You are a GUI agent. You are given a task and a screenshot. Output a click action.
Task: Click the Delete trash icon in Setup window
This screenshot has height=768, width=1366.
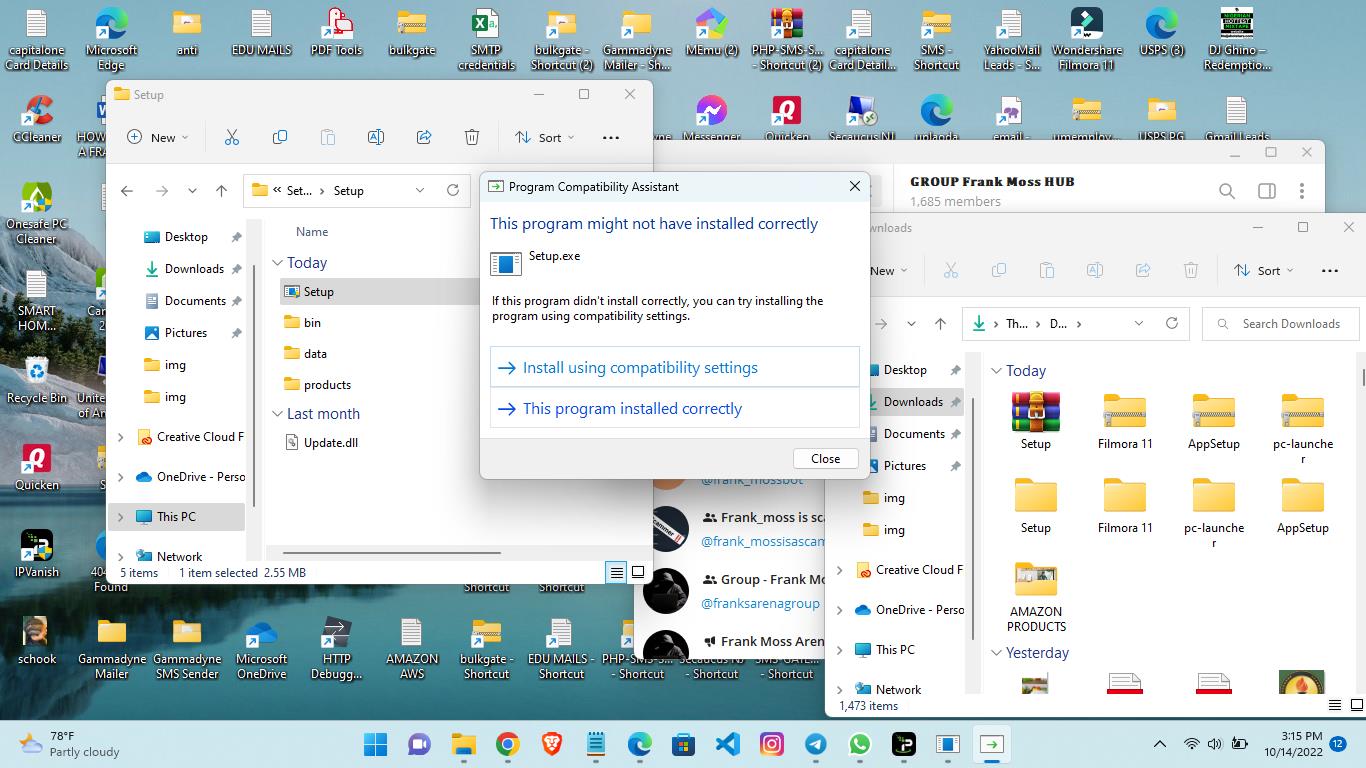click(472, 137)
